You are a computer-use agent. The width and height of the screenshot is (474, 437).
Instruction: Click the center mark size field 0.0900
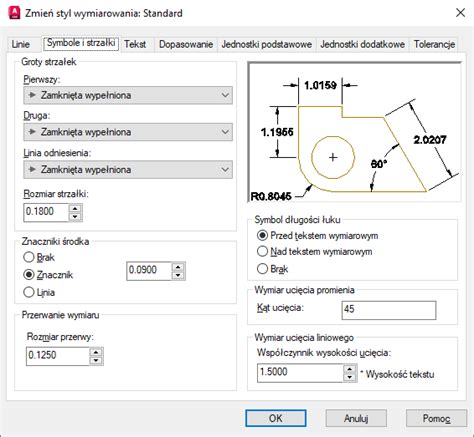pyautogui.click(x=149, y=270)
